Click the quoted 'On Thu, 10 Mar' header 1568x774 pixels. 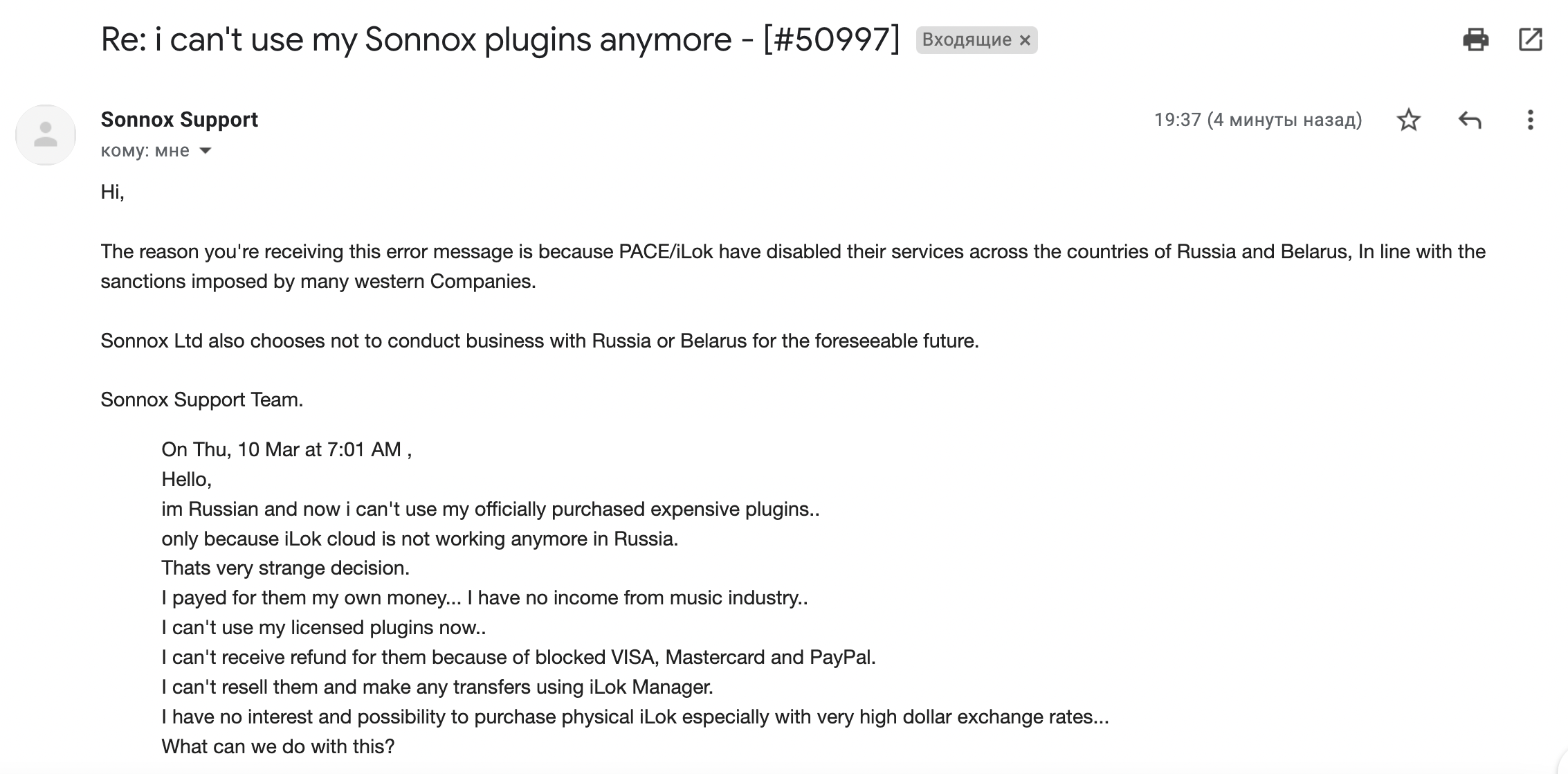286,449
